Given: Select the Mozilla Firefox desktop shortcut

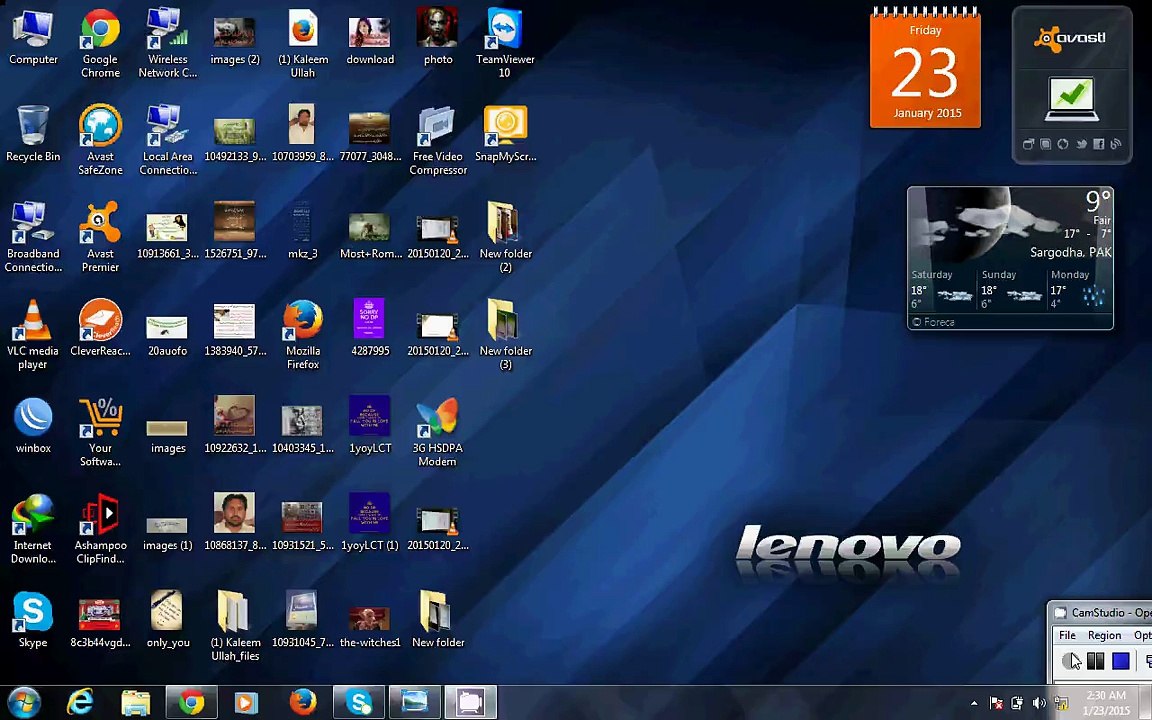Looking at the screenshot, I should 303,334.
